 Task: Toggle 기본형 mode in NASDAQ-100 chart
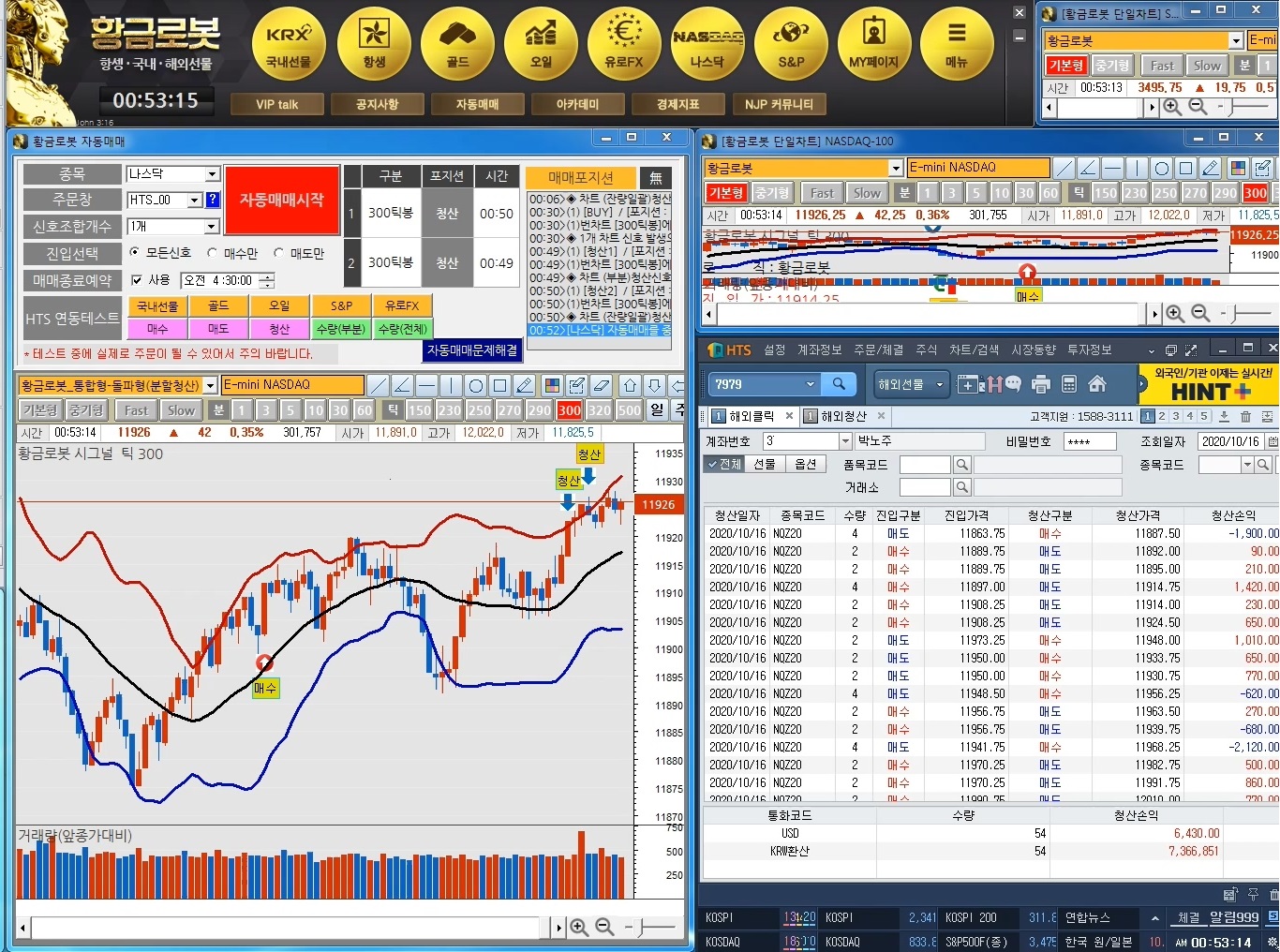[x=725, y=193]
